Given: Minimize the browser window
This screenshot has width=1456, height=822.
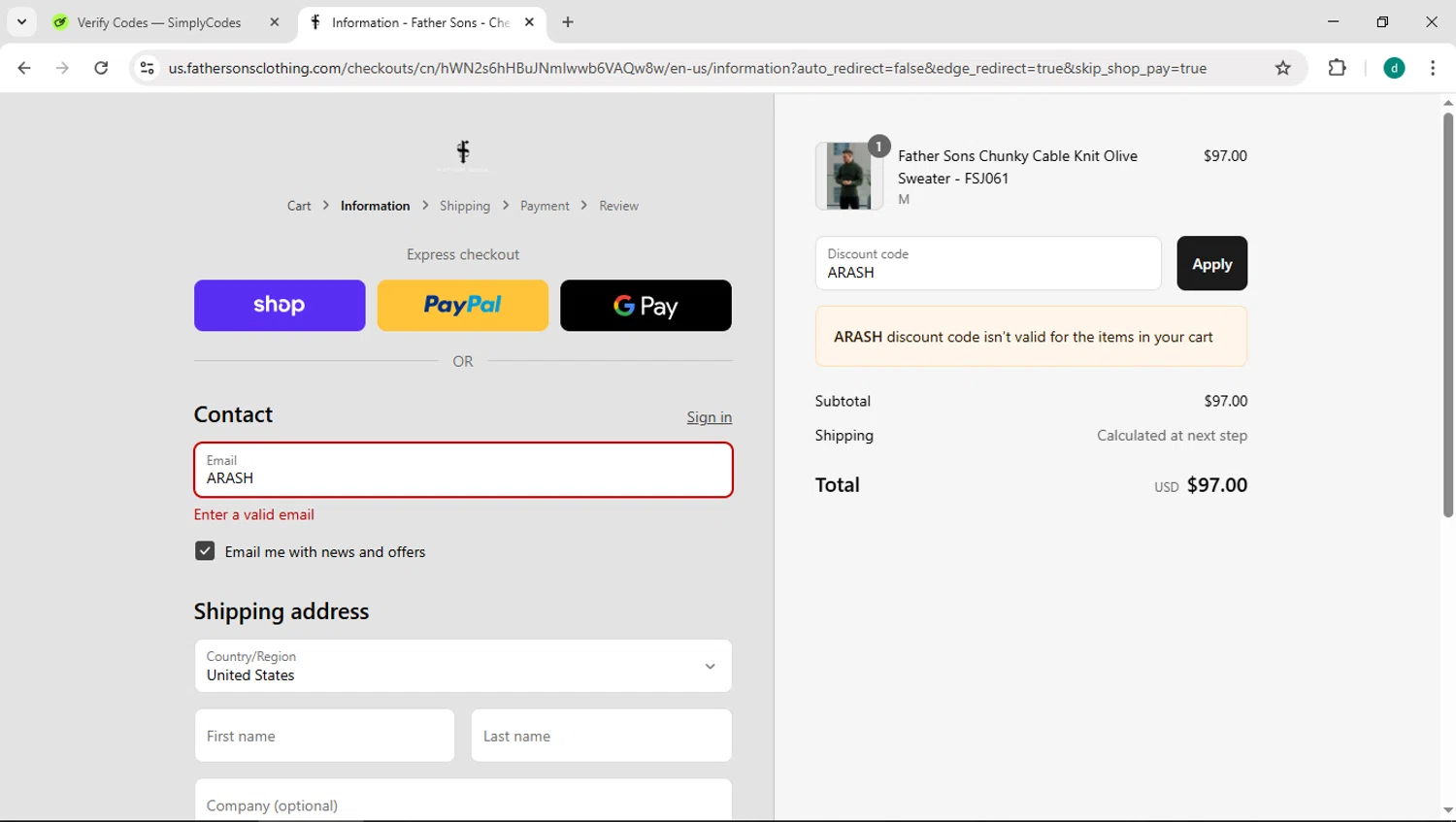Looking at the screenshot, I should pos(1334,21).
